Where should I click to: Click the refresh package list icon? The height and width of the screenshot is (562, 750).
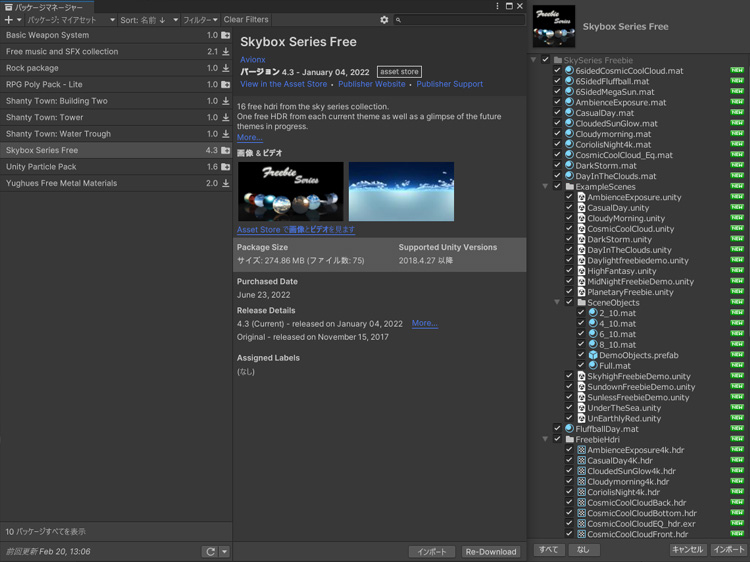(x=210, y=551)
